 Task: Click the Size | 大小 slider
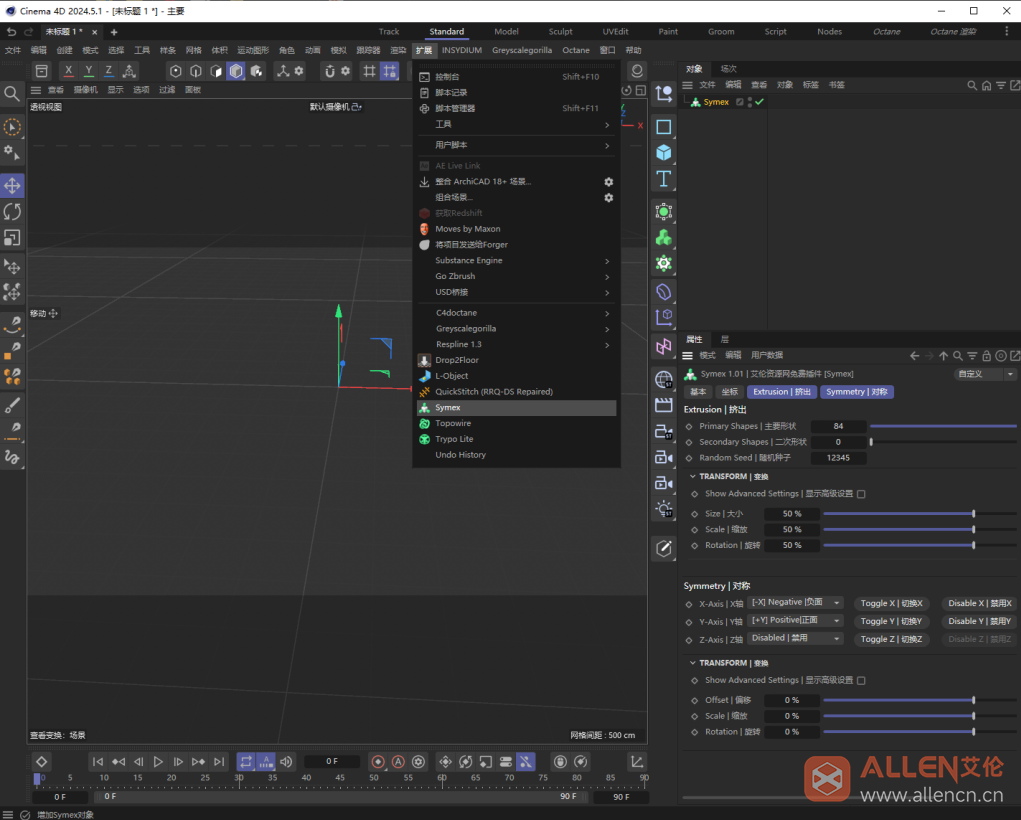point(919,514)
